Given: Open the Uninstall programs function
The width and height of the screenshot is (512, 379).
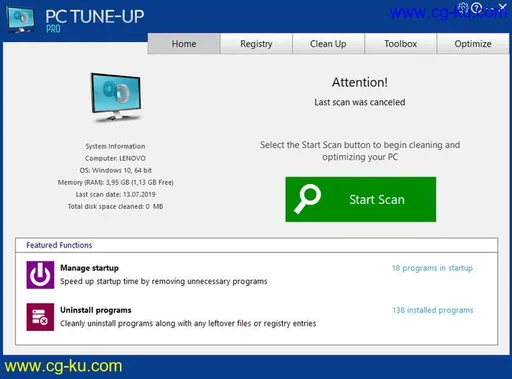Looking at the screenshot, I should pyautogui.click(x=96, y=310).
